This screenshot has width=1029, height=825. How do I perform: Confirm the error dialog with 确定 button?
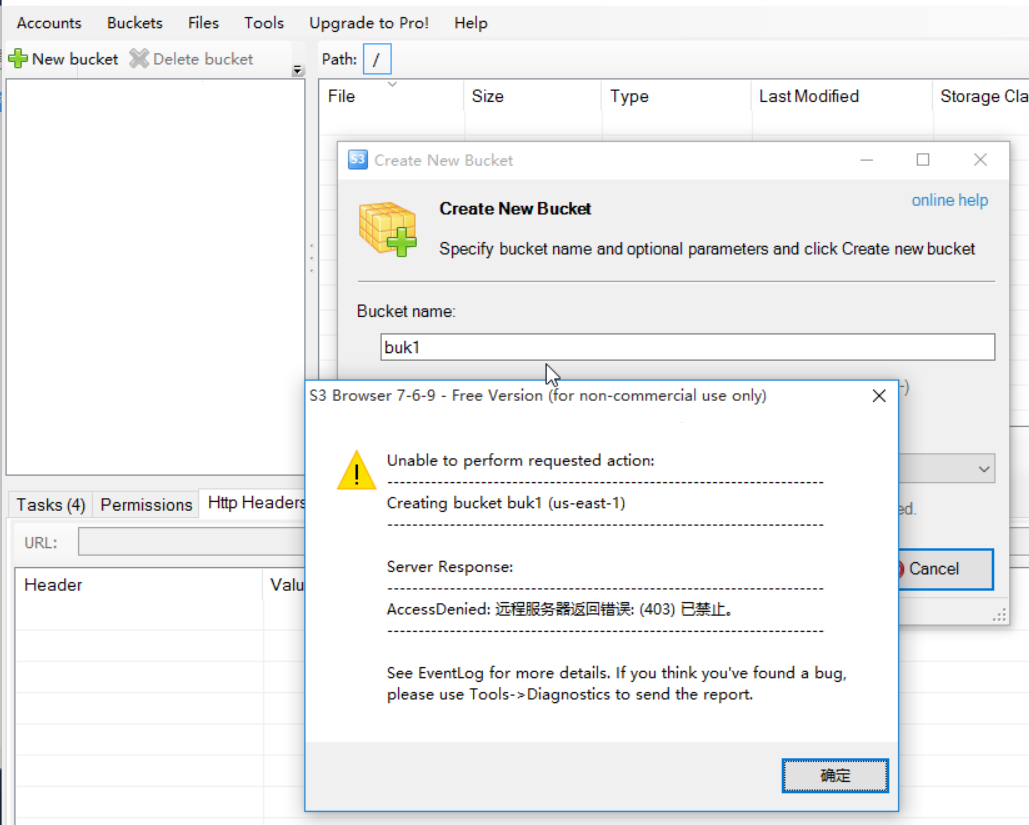835,776
